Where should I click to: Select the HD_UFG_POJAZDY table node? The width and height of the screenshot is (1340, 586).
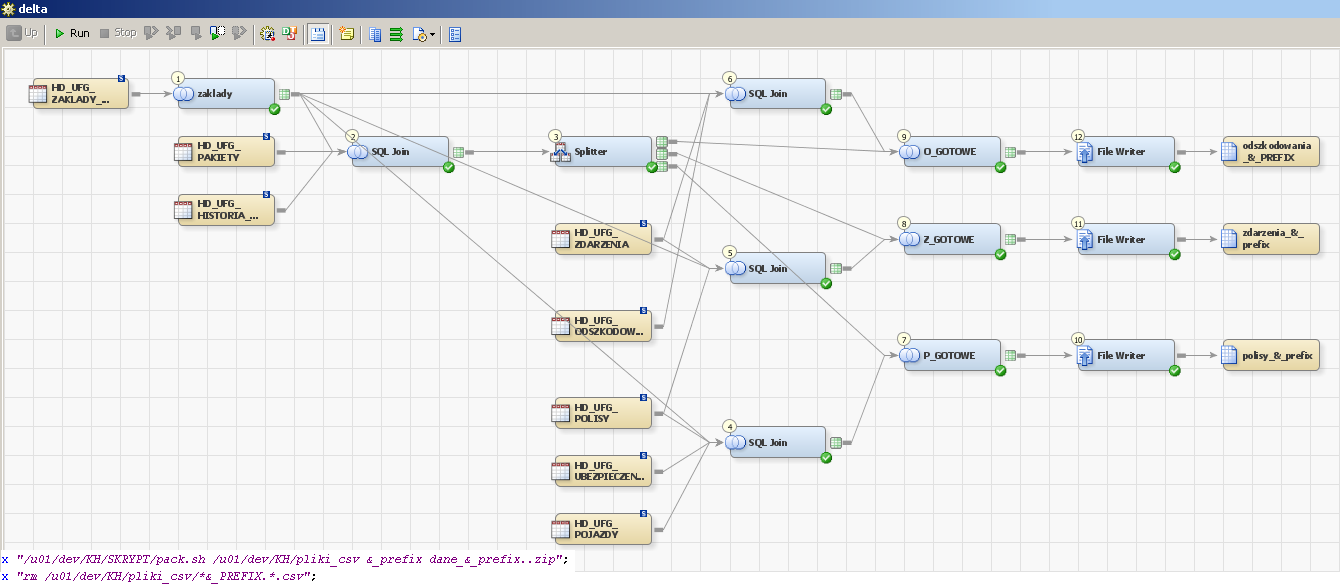point(603,528)
